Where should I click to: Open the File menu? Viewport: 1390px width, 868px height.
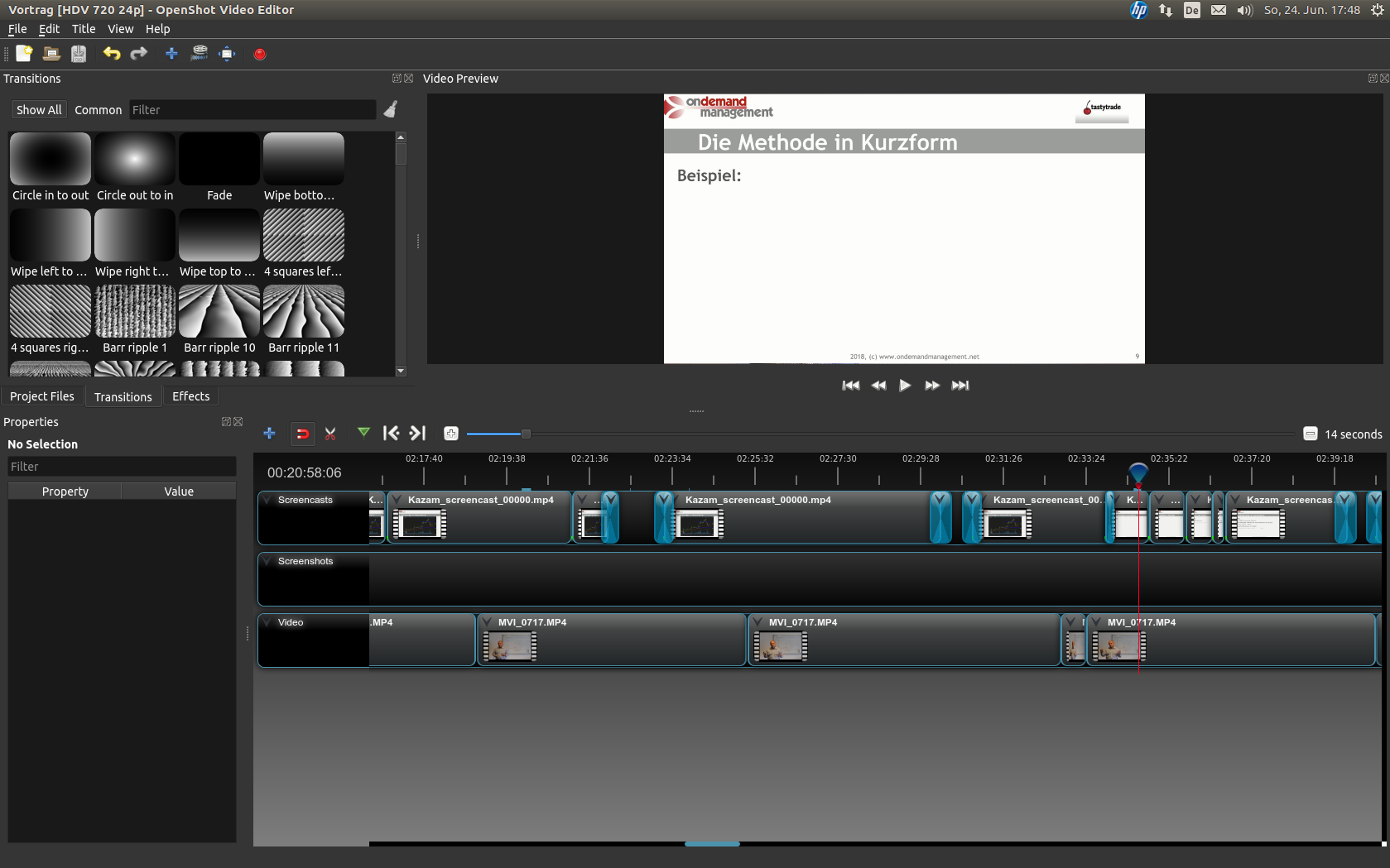[17, 29]
